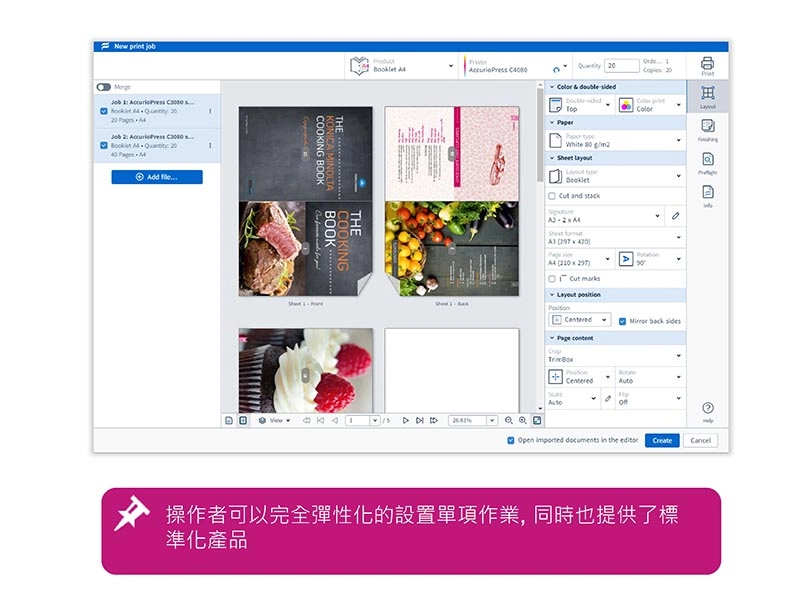The image size is (800, 600).
Task: Click the Print icon in the sidebar
Action: click(707, 65)
